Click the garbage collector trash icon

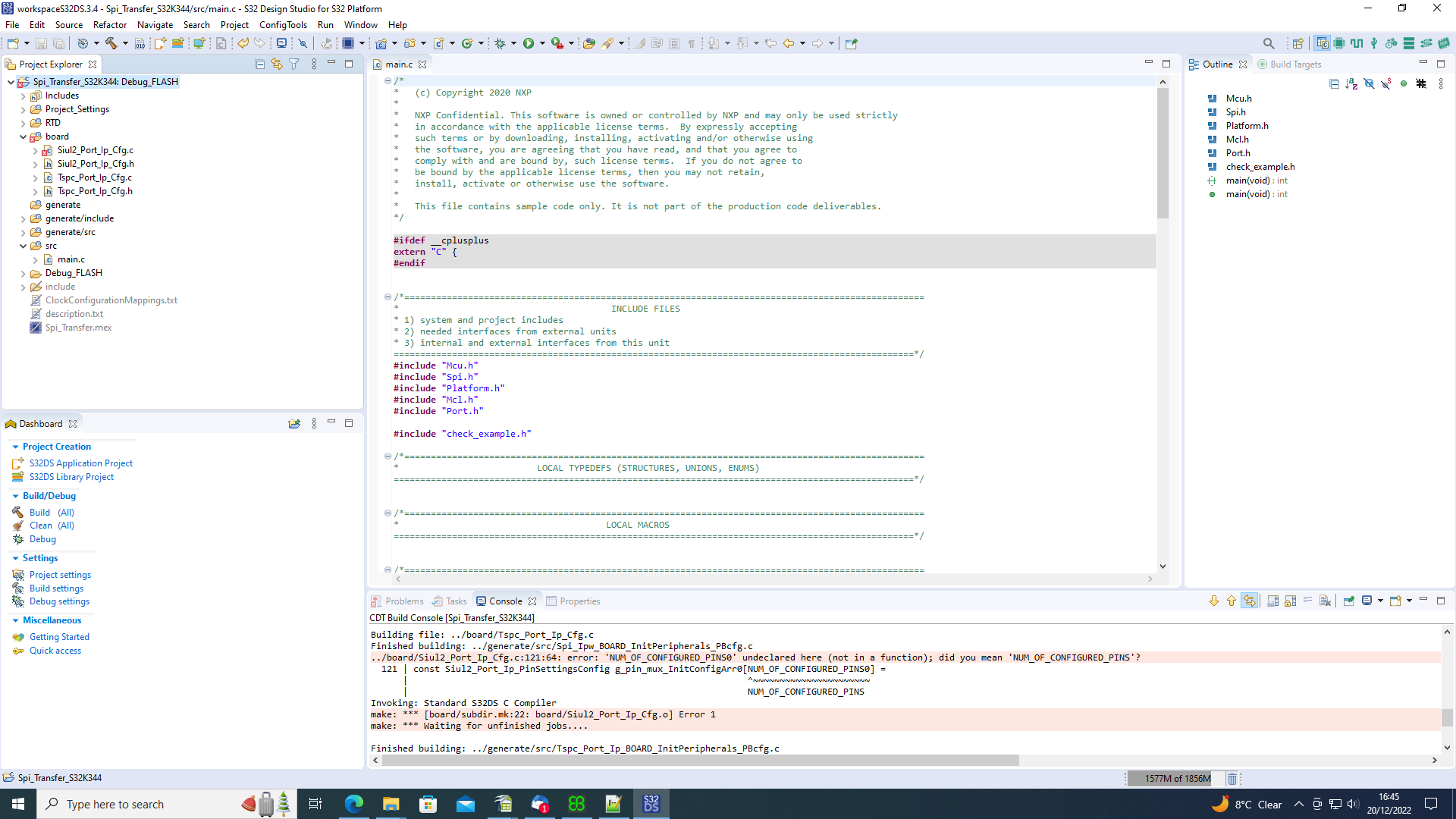click(x=1232, y=779)
